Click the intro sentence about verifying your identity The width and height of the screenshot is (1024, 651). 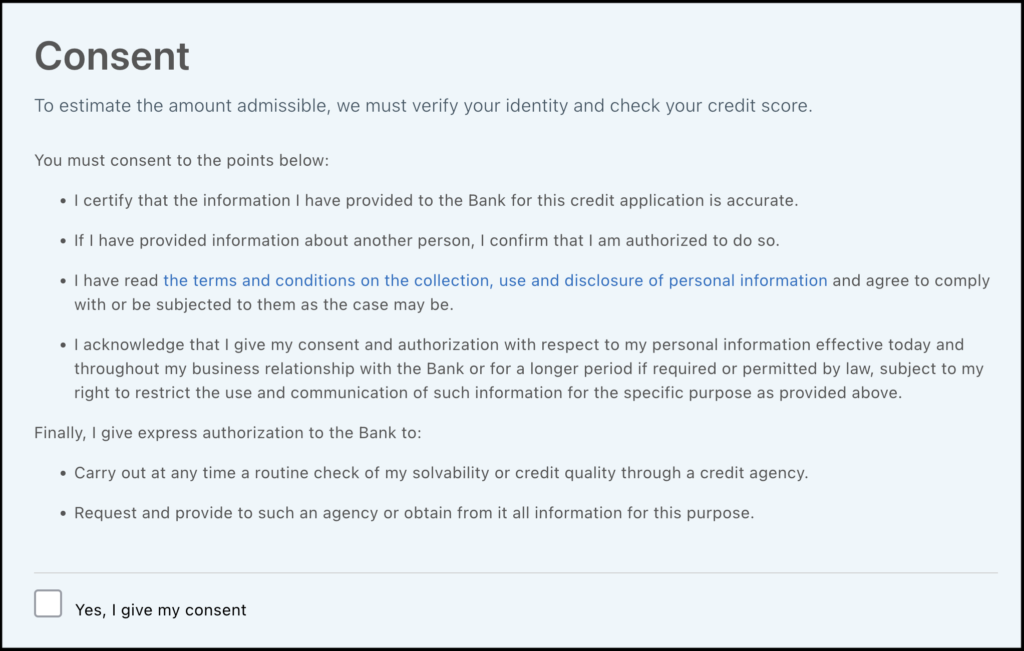422,106
